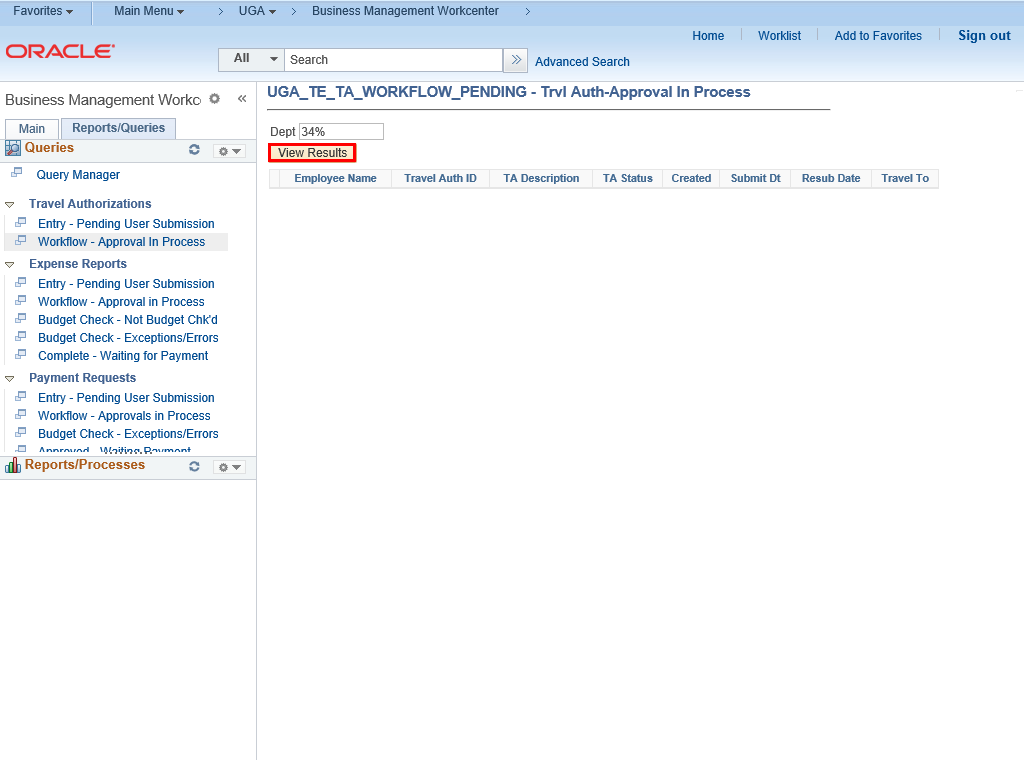The height and width of the screenshot is (768, 1024).
Task: Click the Dept input field
Action: (341, 132)
